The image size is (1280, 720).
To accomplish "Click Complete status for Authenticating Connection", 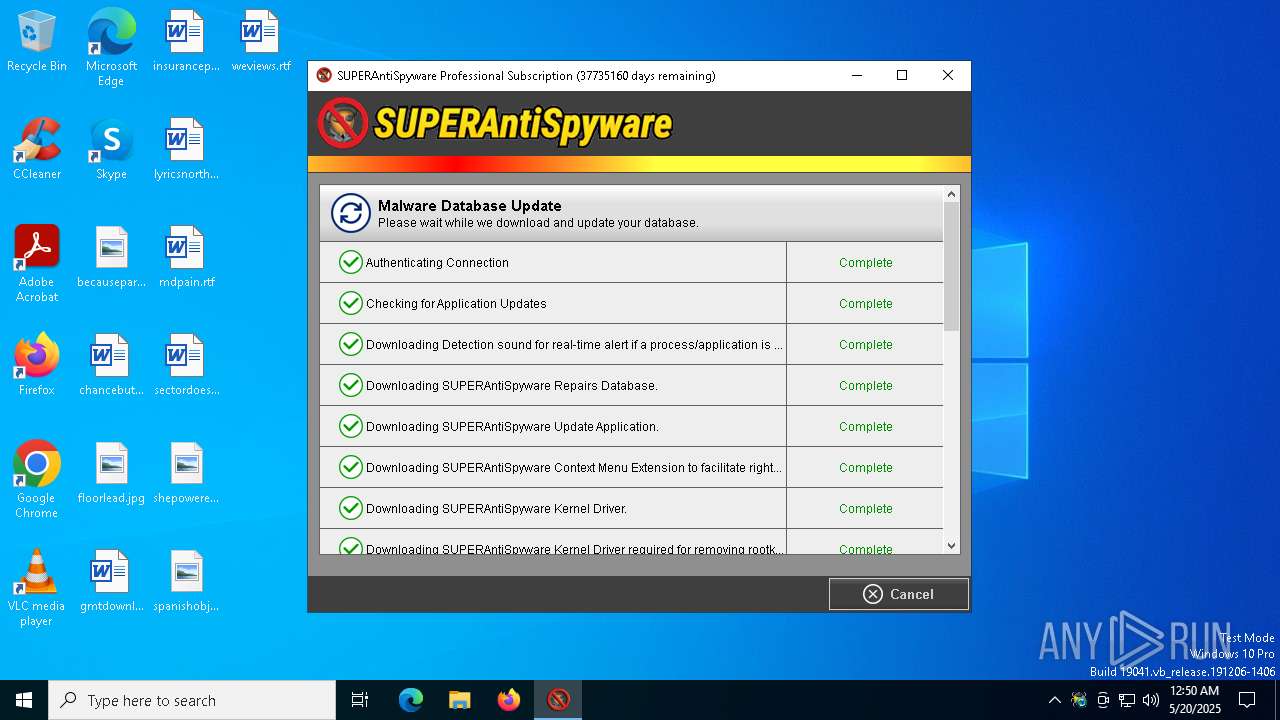I will 865,263.
